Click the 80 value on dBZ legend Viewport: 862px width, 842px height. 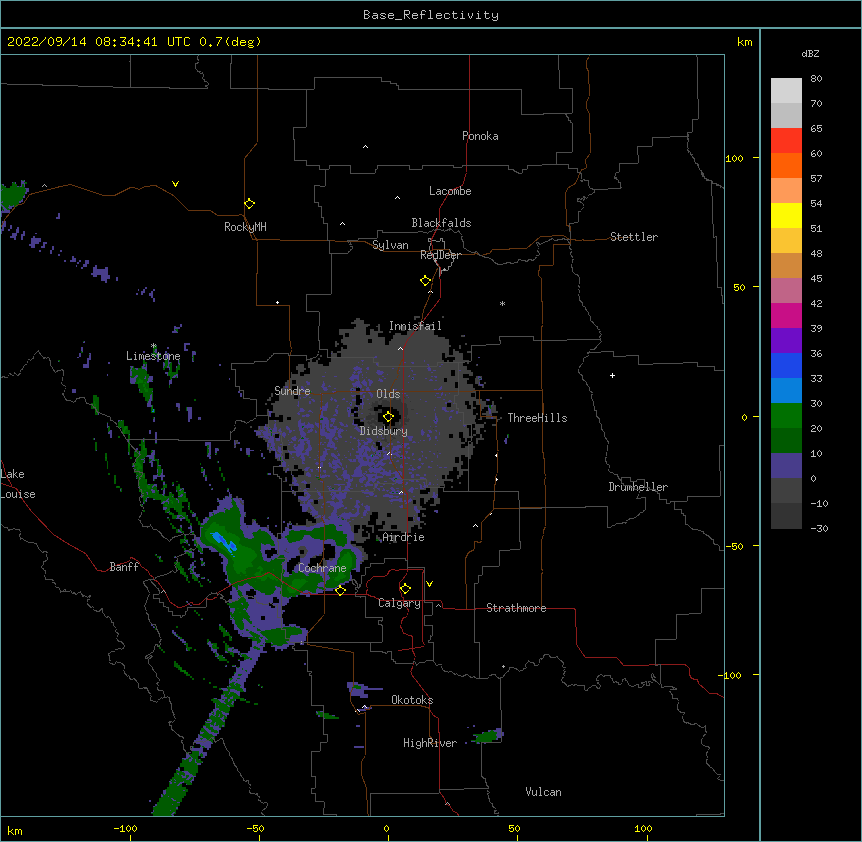coord(816,79)
